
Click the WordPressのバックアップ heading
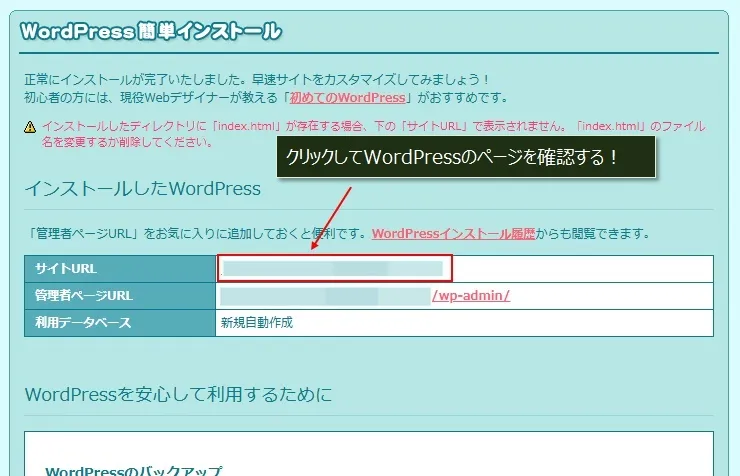134,470
